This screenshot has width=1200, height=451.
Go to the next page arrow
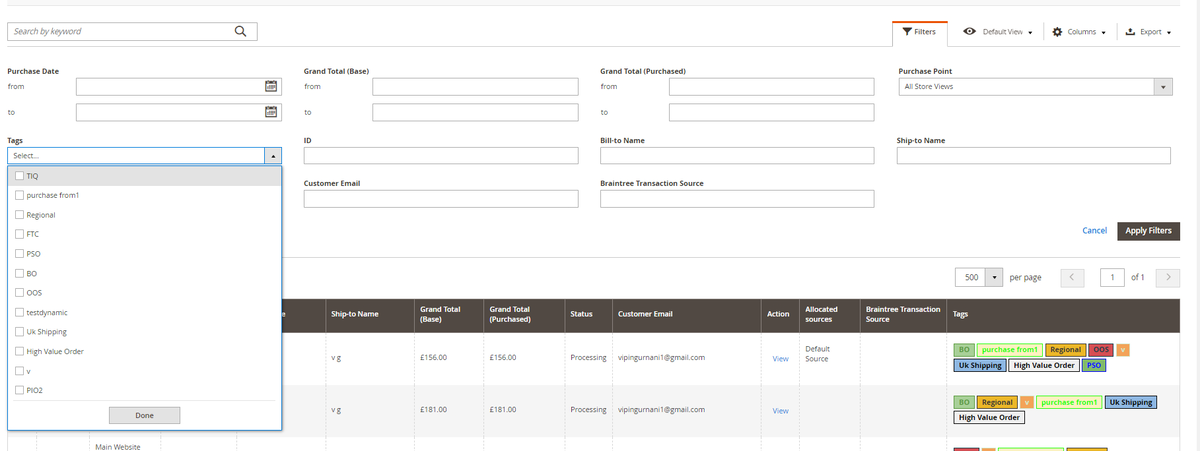[1167, 276]
